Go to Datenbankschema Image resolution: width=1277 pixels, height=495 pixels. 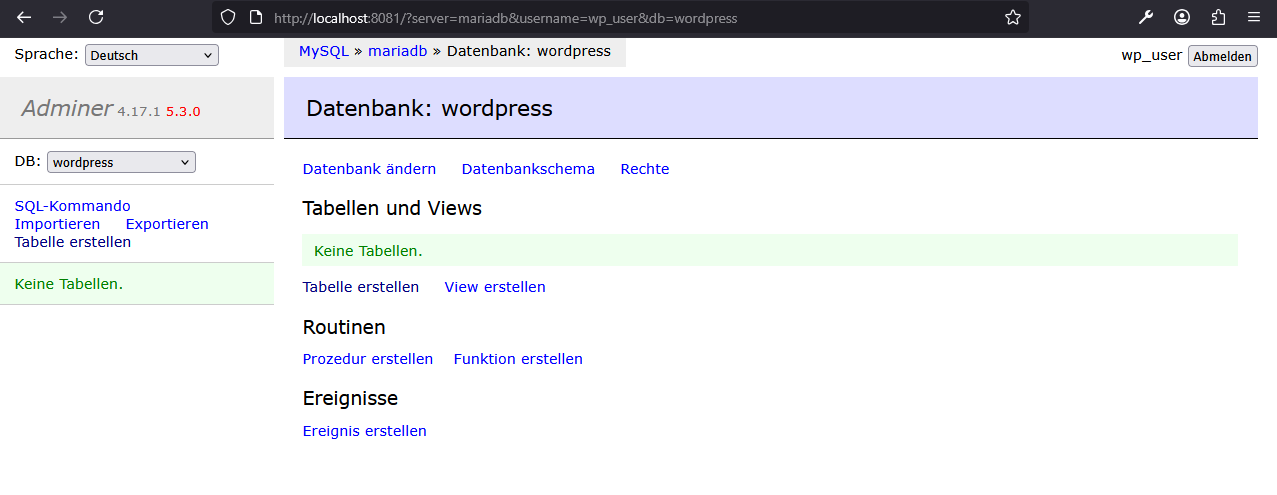(x=527, y=169)
